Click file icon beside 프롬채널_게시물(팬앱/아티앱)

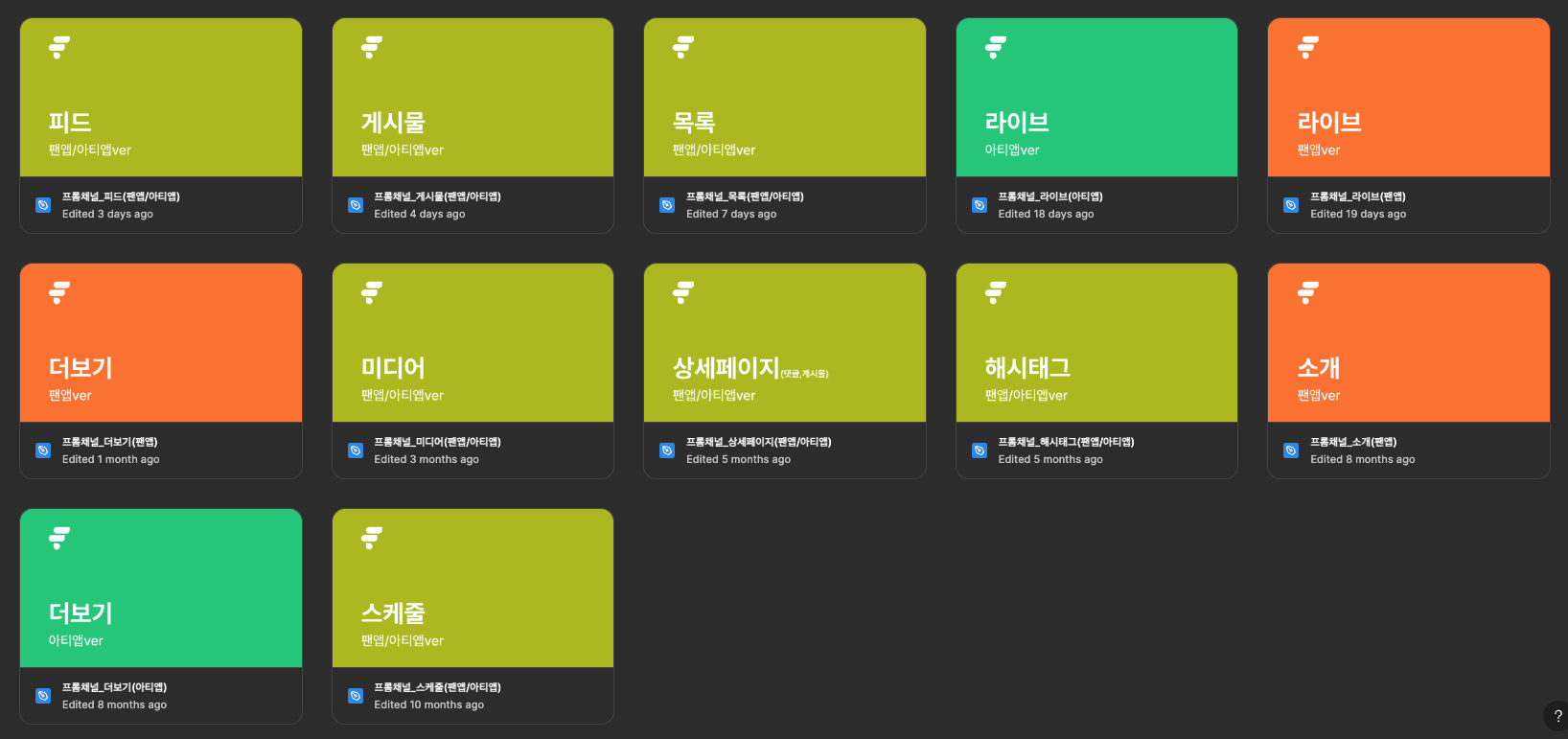pos(356,205)
